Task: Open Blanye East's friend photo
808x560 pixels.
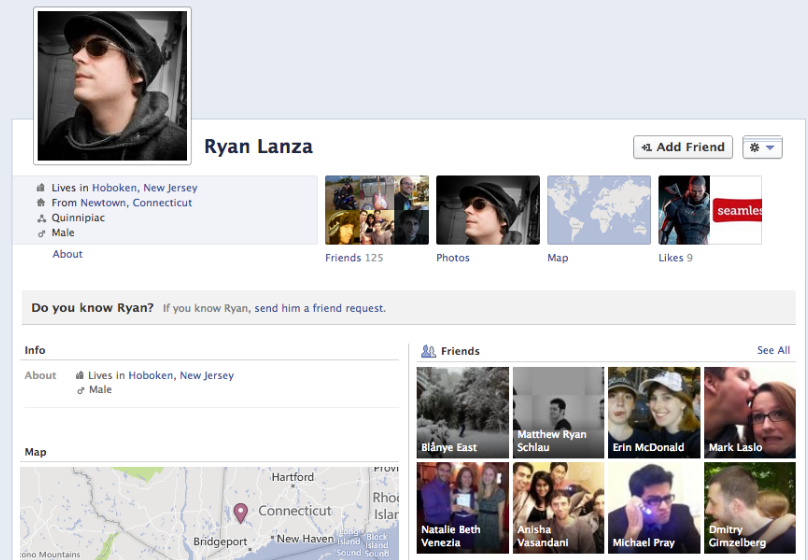Action: (462, 412)
